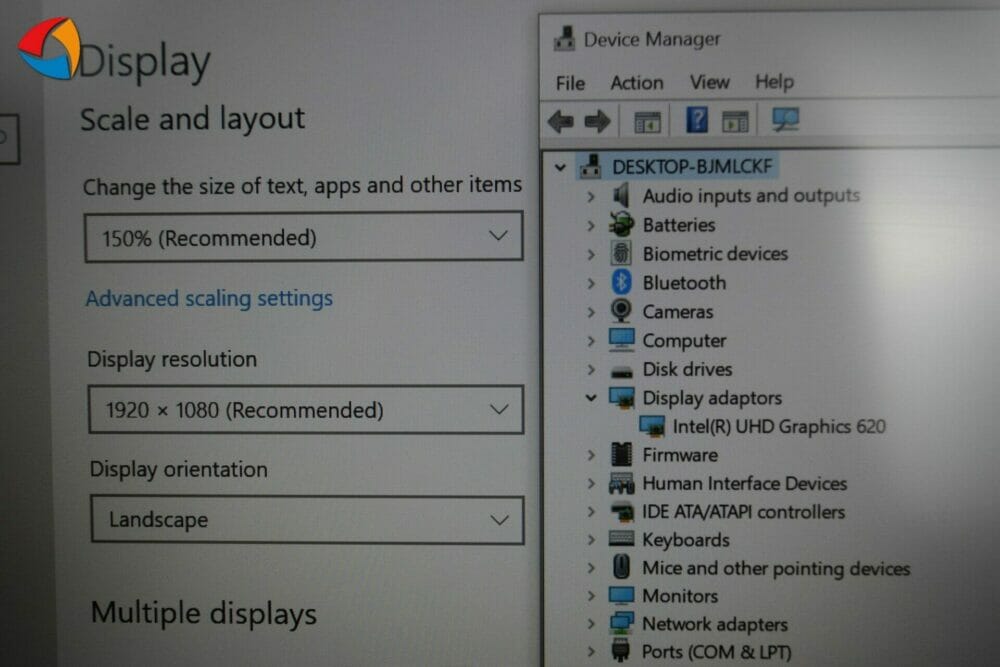The height and width of the screenshot is (667, 1000).
Task: Click the Forward arrow in Device Manager toolbar
Action: pyautogui.click(x=597, y=121)
